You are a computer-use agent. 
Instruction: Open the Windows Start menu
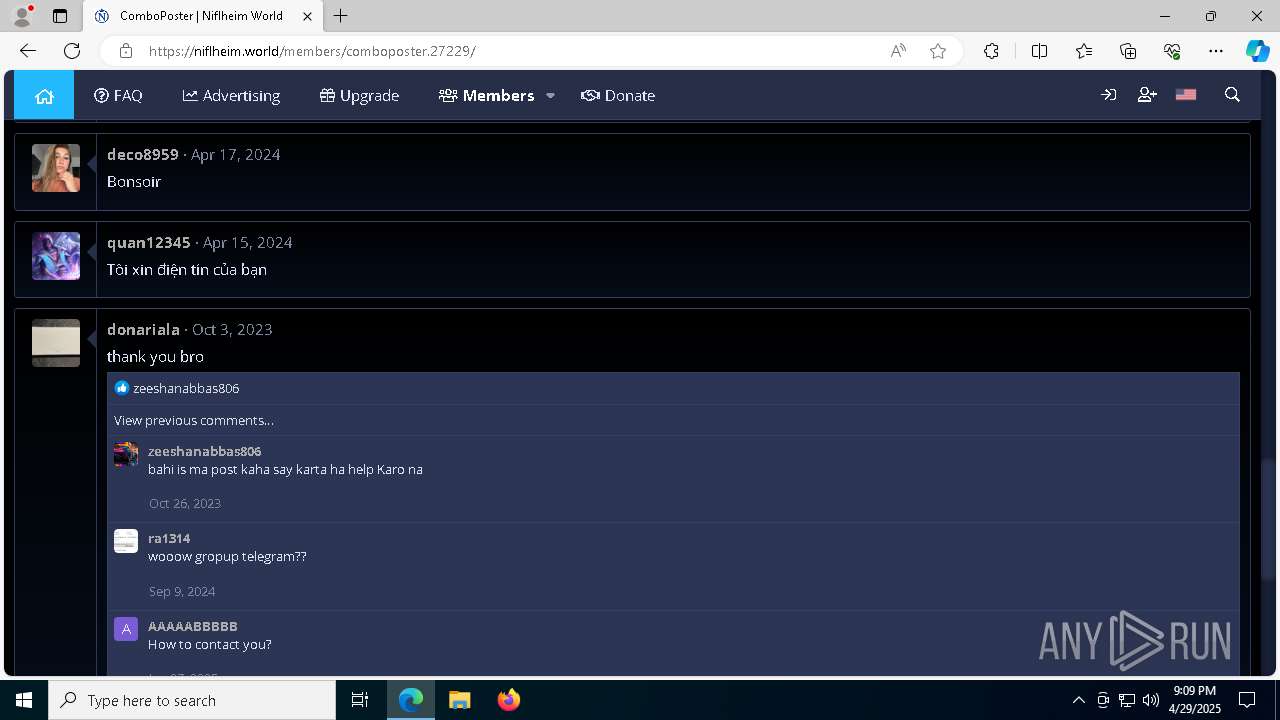tap(24, 700)
